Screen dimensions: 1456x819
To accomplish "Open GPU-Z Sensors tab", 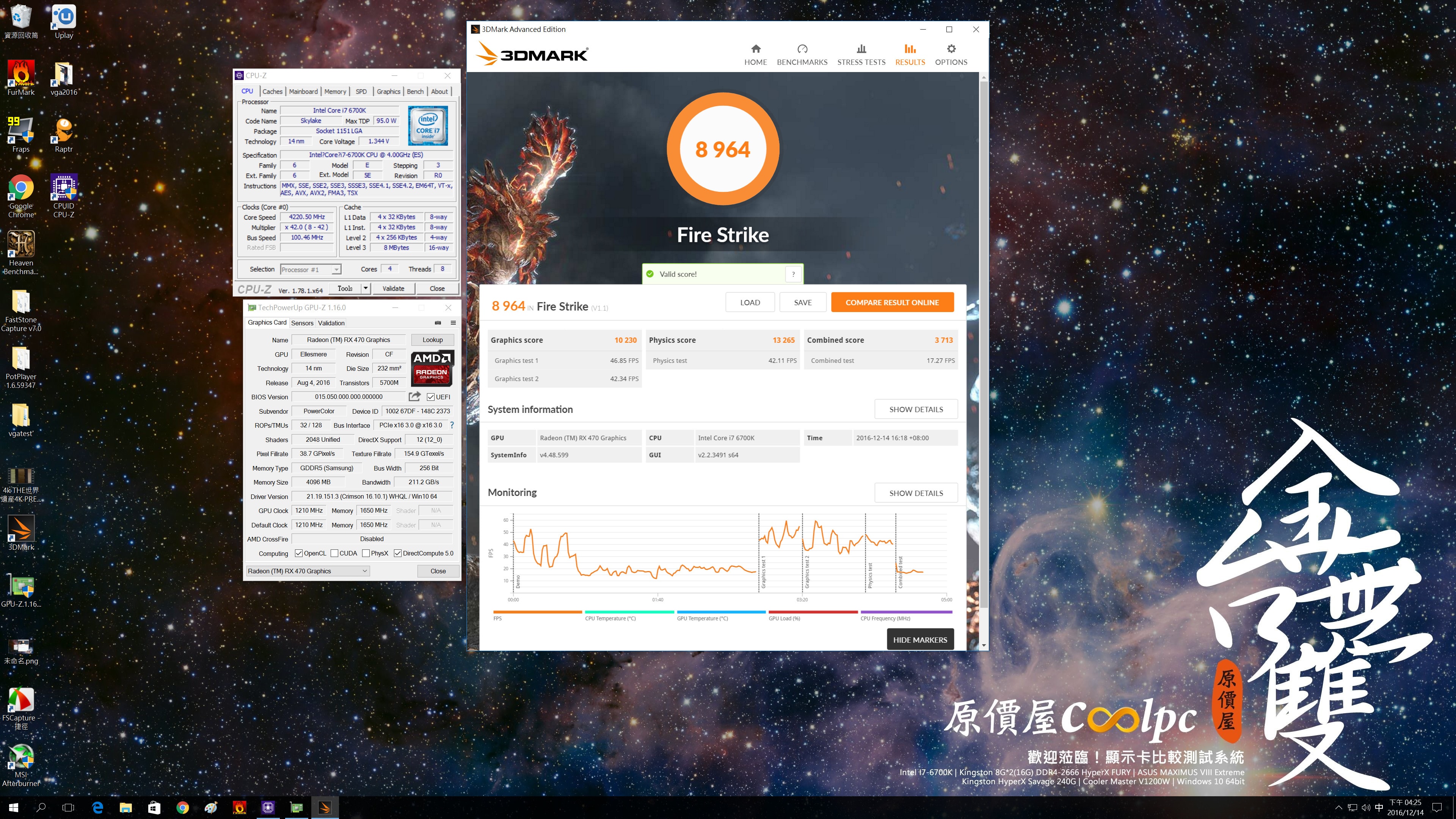I will [302, 323].
